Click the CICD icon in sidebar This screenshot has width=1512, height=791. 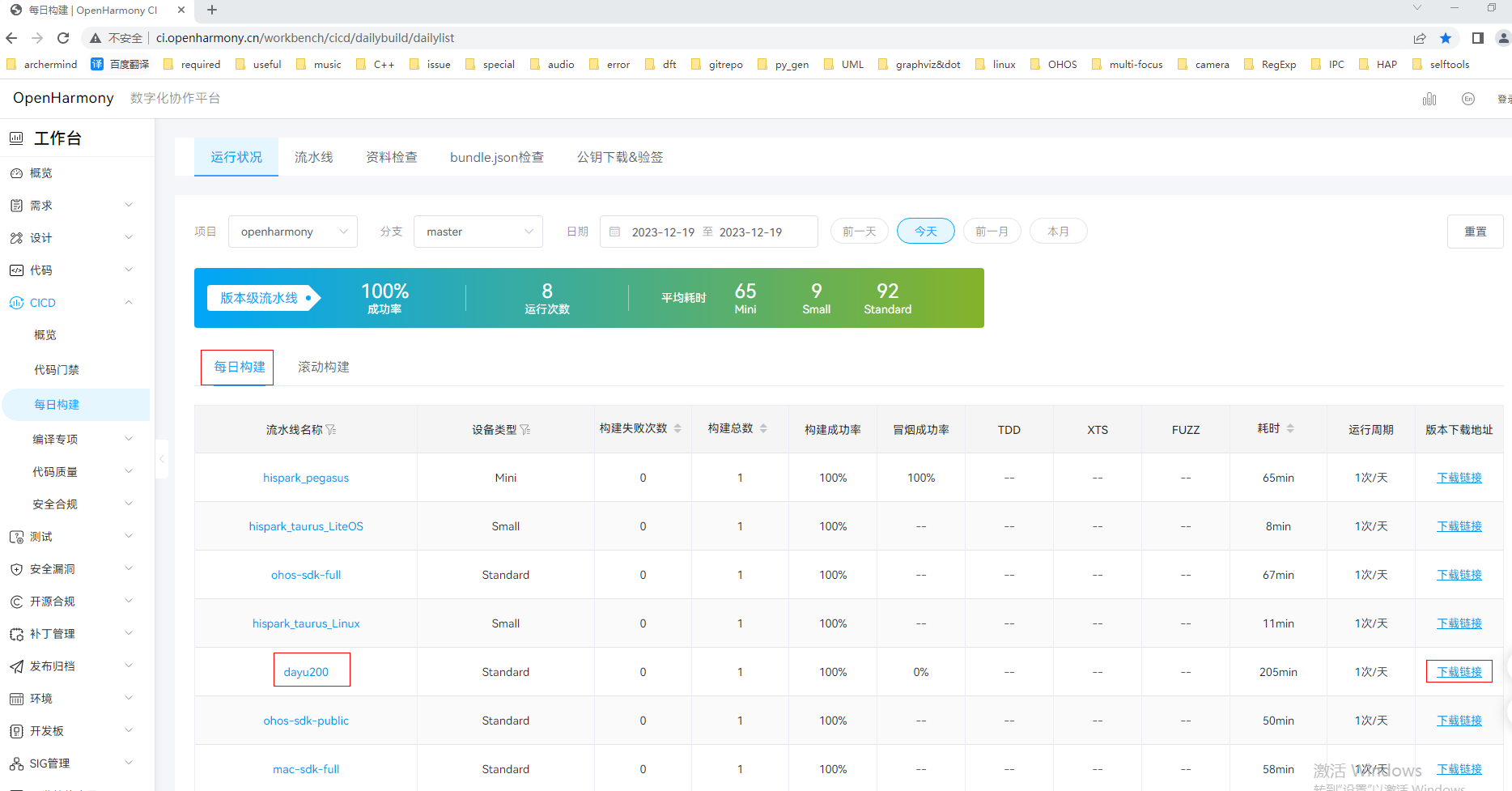16,303
